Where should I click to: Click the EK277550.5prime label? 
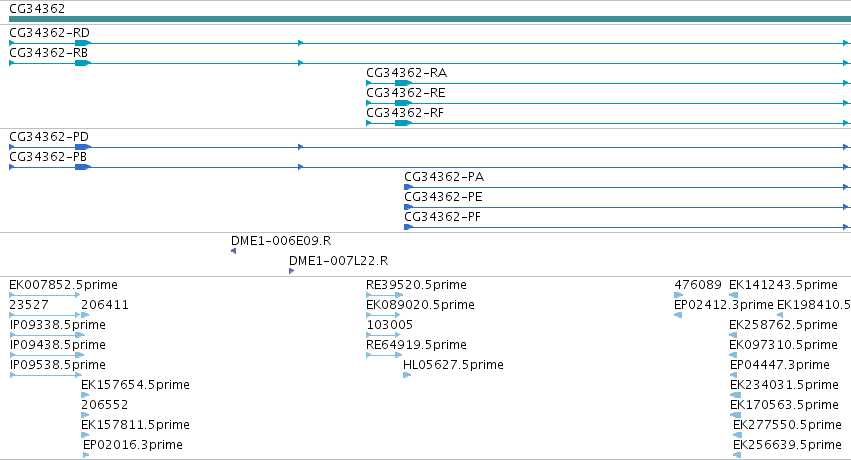tap(787, 425)
